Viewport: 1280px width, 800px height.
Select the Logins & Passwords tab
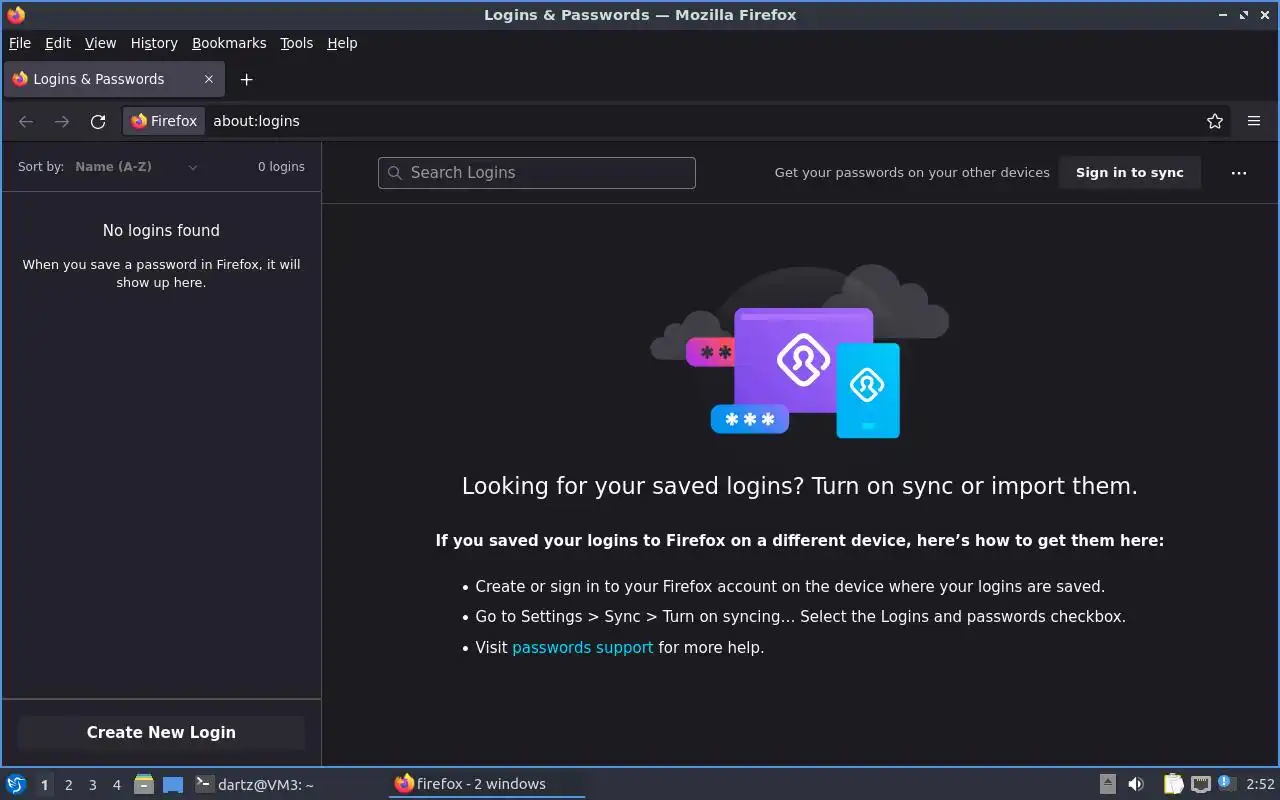[114, 79]
